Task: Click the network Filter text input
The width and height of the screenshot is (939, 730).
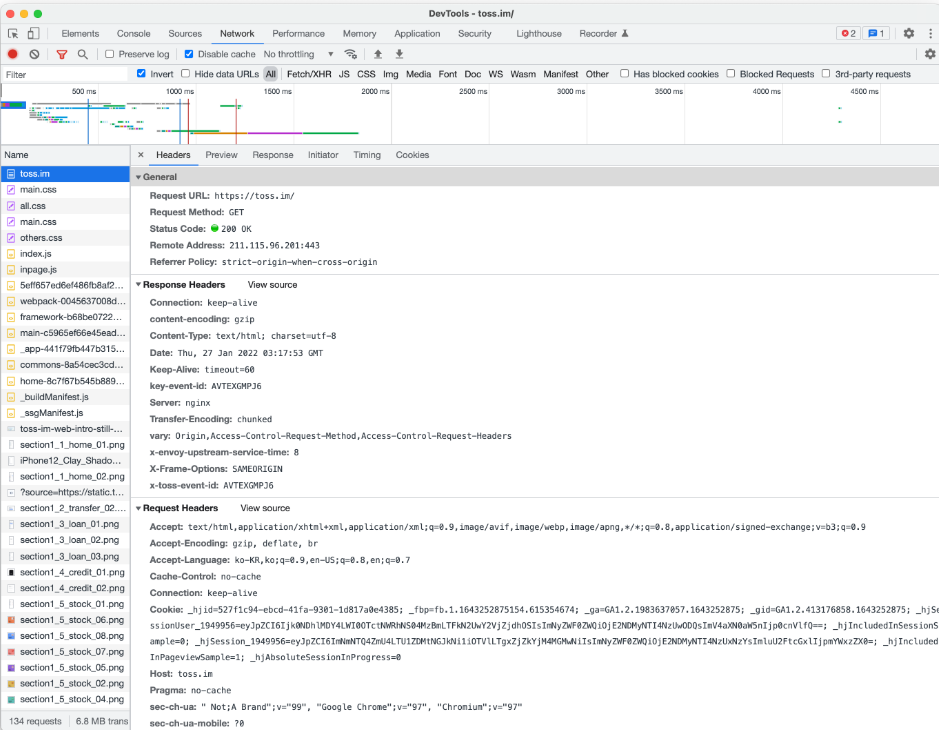Action: tap(65, 74)
